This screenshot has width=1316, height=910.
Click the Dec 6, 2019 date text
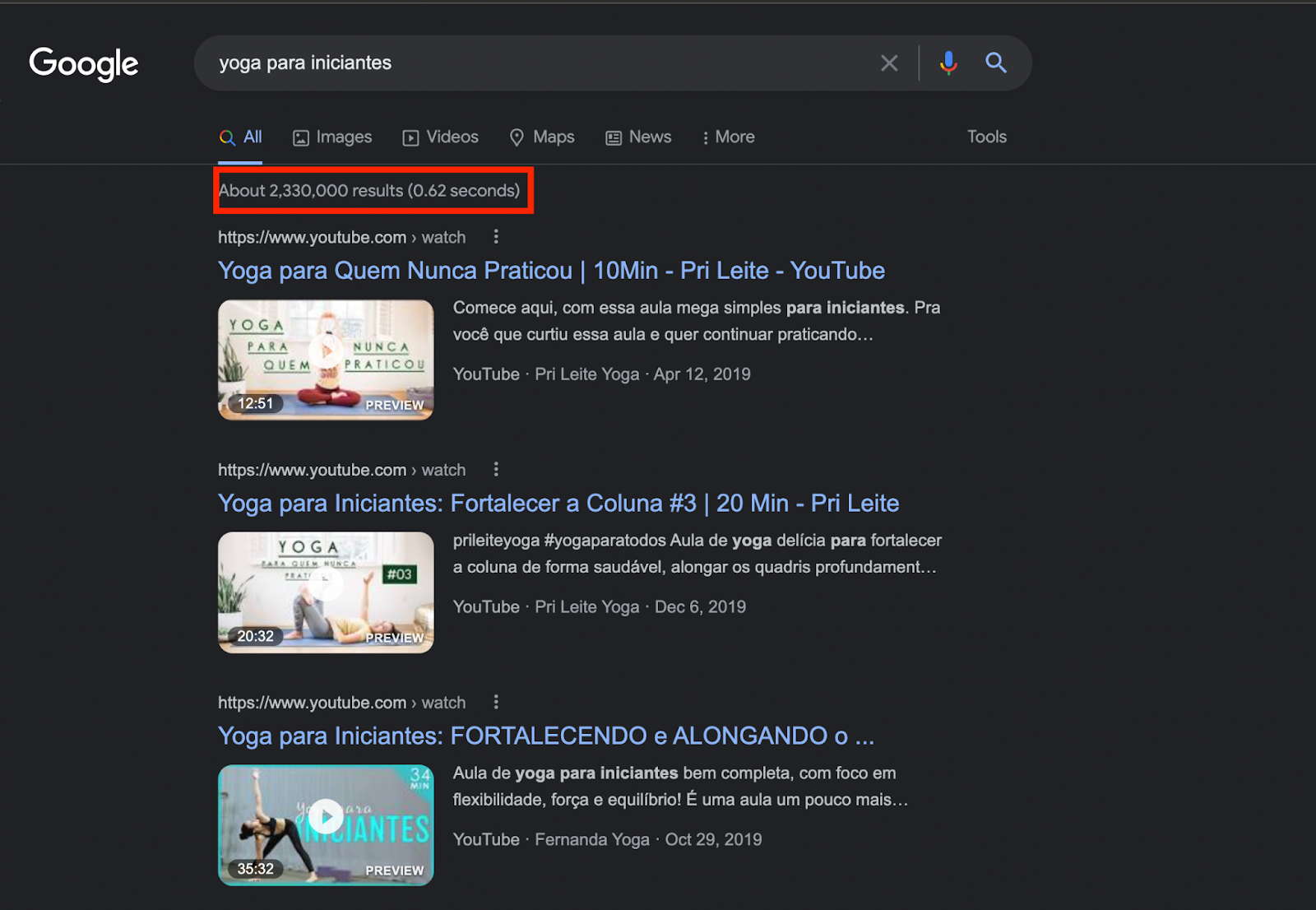click(700, 607)
